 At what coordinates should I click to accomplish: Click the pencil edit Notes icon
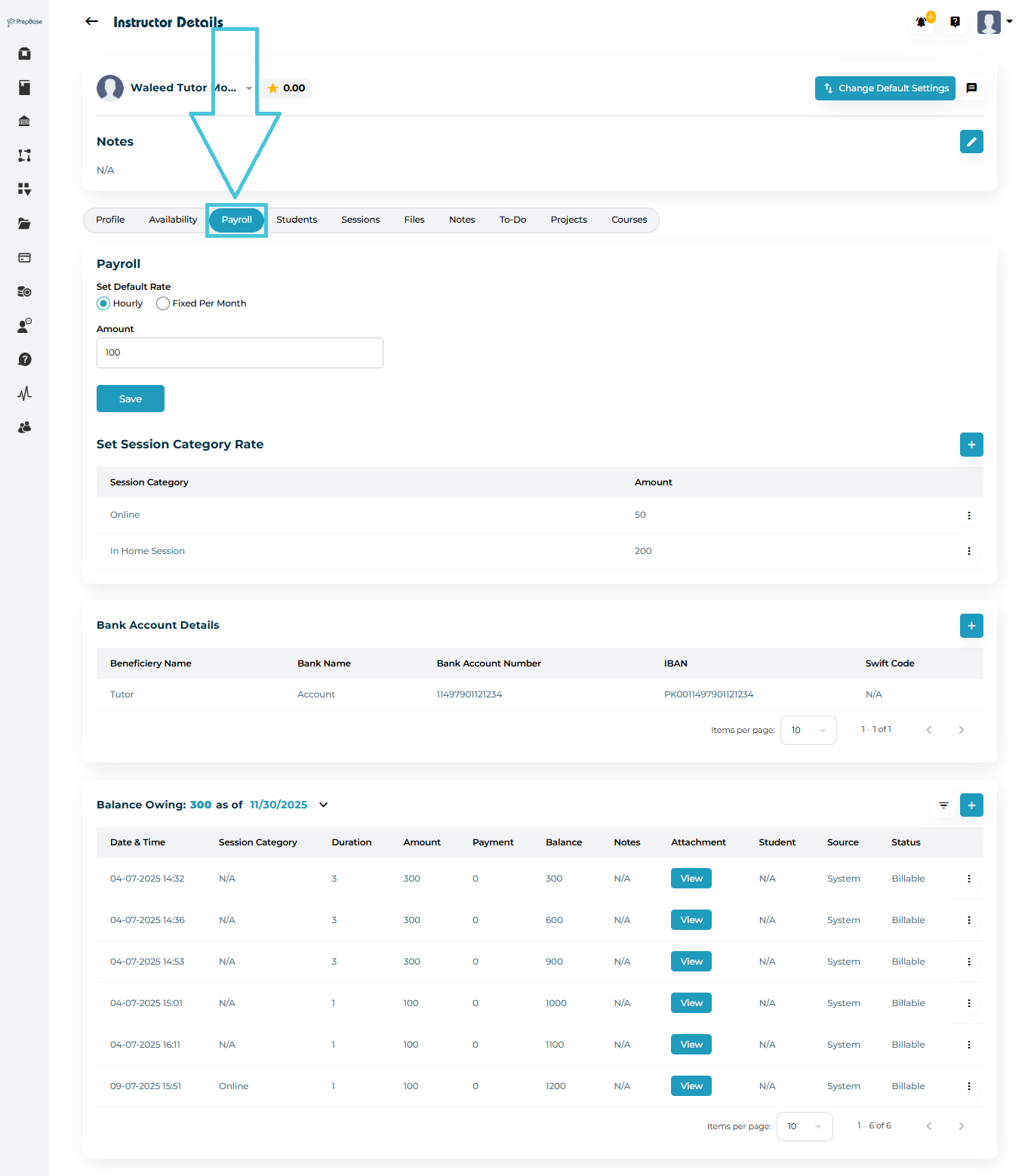971,142
